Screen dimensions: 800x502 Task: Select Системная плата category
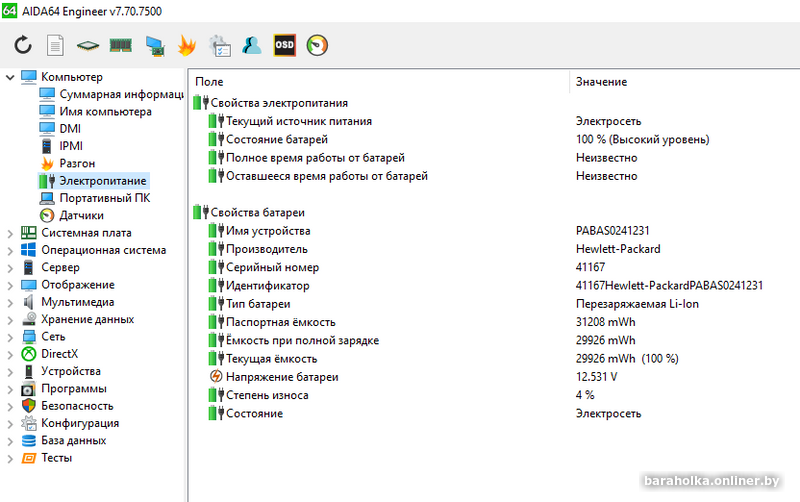point(86,233)
